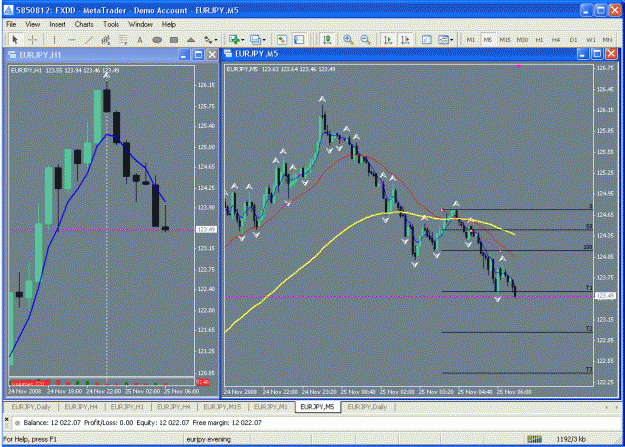
Task: Switch to the EURJPY,M15 chart tab
Action: click(x=222, y=407)
